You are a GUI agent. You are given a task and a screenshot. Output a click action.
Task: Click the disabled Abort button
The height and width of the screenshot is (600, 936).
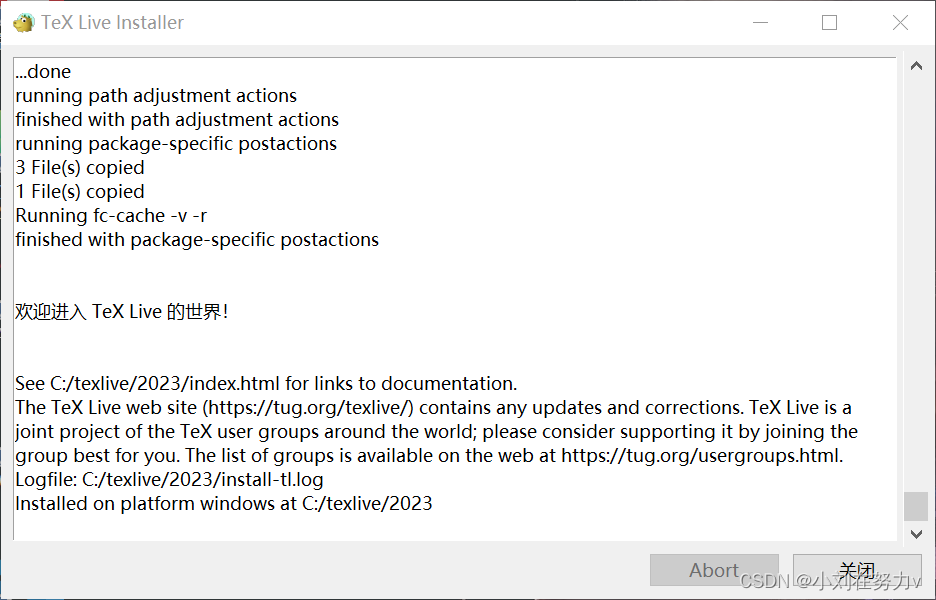click(x=714, y=570)
